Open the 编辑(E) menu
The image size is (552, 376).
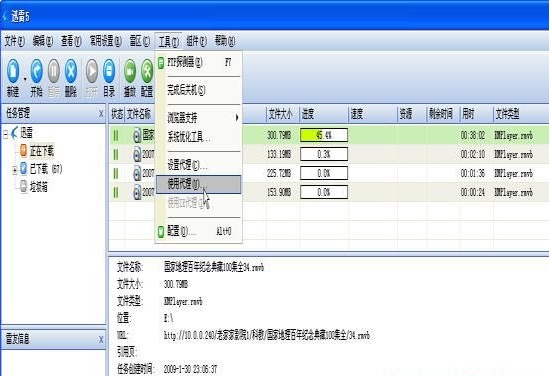click(43, 41)
